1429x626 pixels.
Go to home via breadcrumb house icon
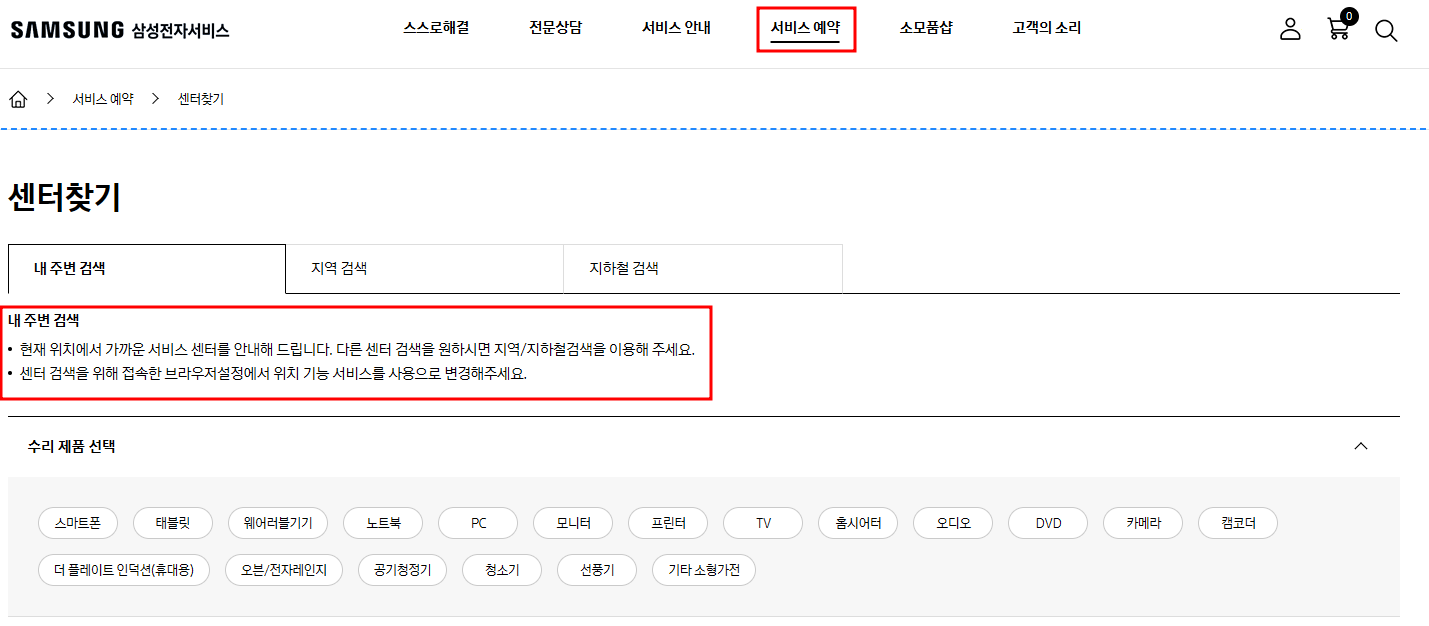(18, 99)
